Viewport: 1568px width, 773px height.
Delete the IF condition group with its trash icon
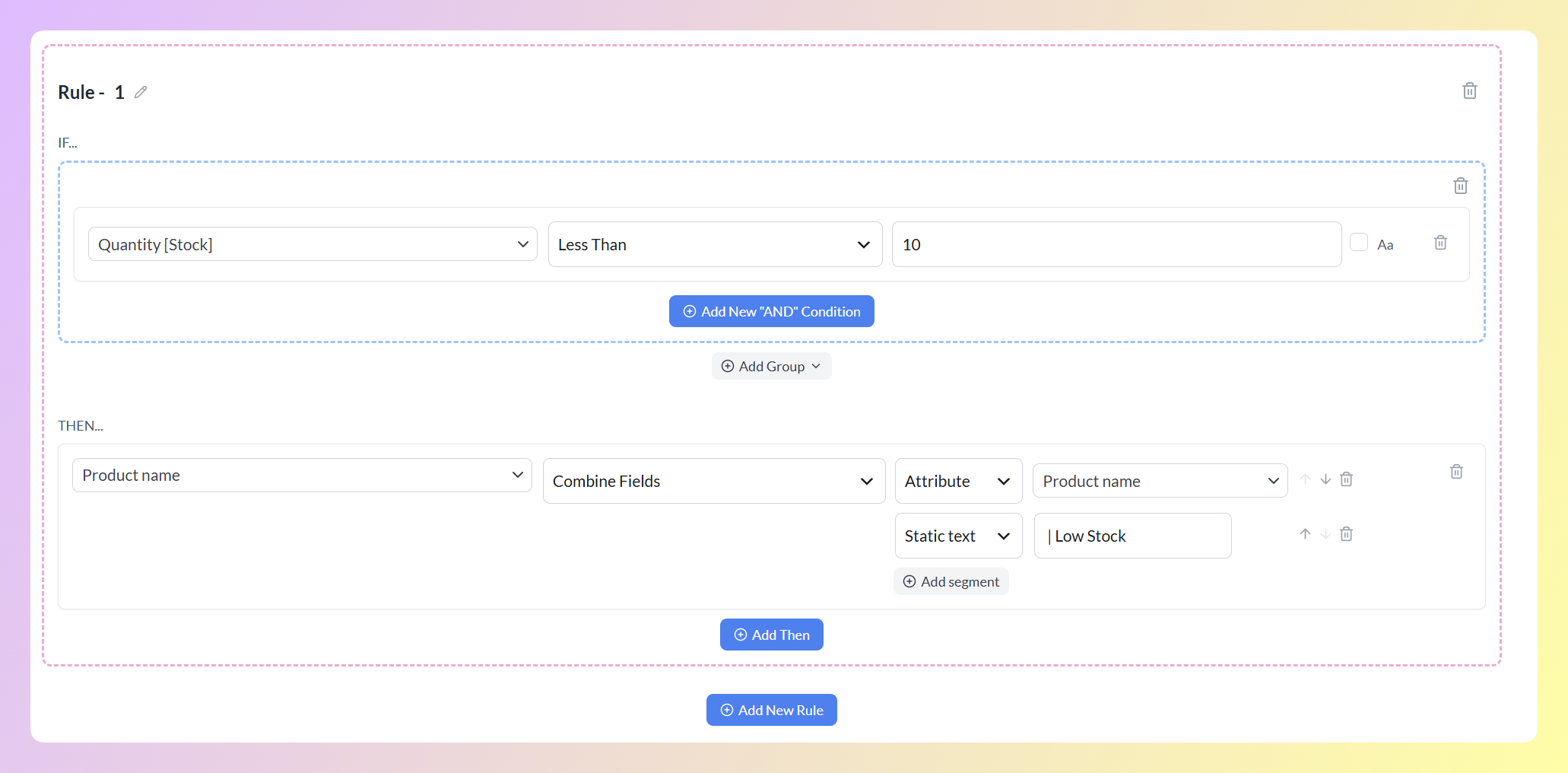tap(1461, 186)
